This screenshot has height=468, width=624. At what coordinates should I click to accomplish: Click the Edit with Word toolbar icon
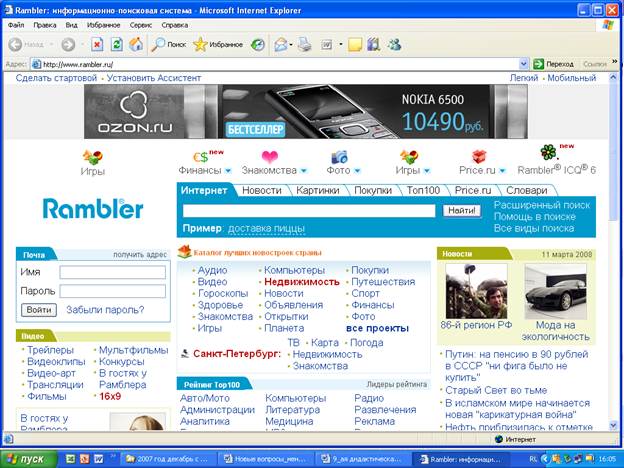[327, 45]
